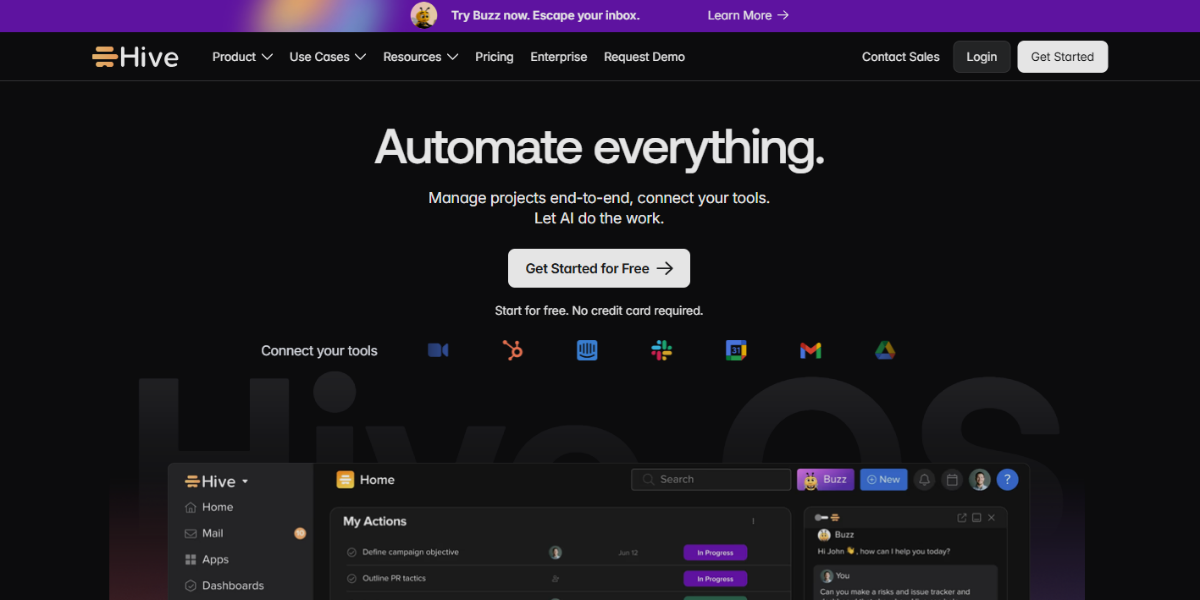Click the Slack integration icon
The width and height of the screenshot is (1200, 600).
coord(661,350)
